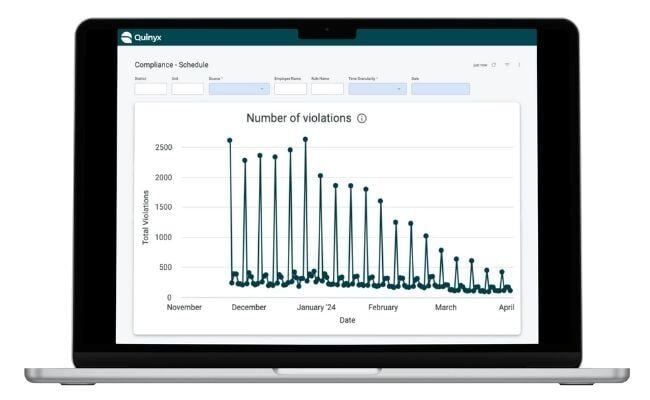Screen dimensions: 650x400
Task: Click the Employee Name input field
Action: [x=290, y=89]
